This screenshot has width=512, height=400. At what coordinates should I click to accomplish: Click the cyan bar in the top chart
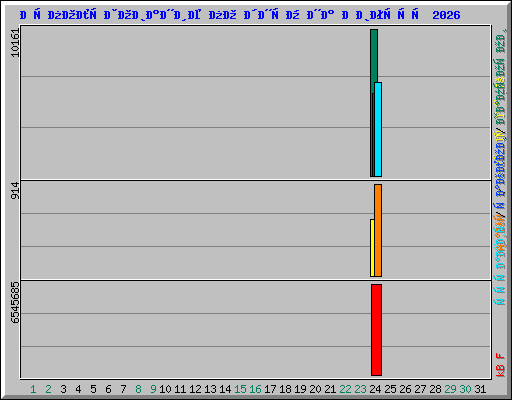(x=378, y=129)
